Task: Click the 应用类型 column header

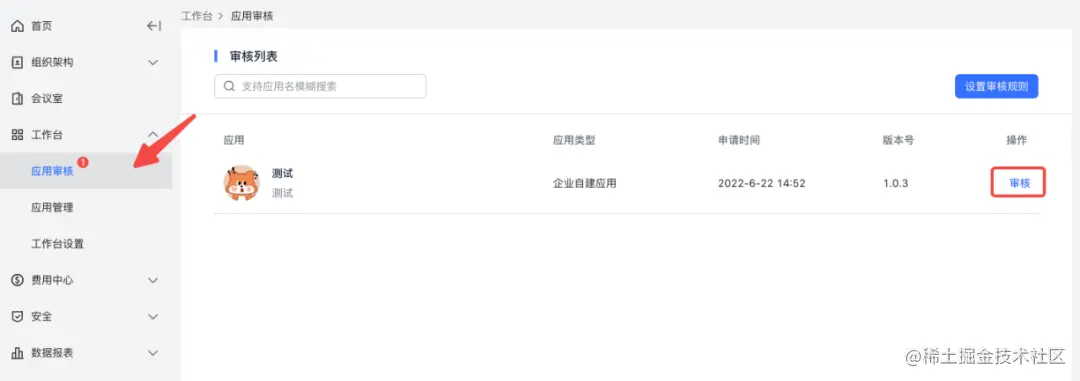Action: tap(574, 141)
